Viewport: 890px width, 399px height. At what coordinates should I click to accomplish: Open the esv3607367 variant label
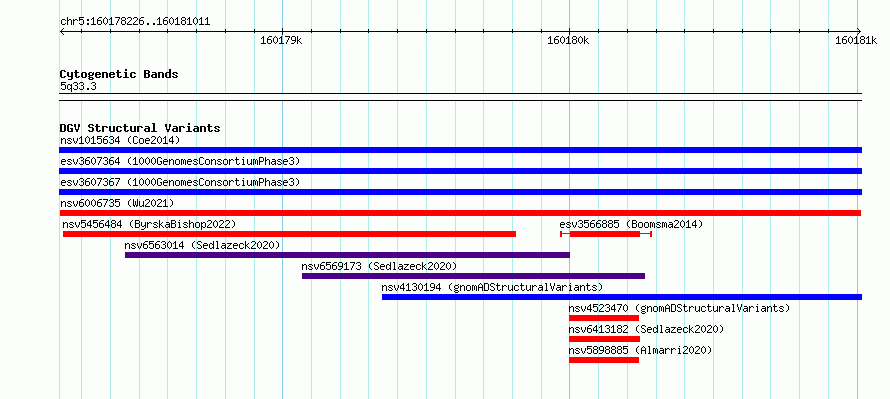pyautogui.click(x=180, y=182)
